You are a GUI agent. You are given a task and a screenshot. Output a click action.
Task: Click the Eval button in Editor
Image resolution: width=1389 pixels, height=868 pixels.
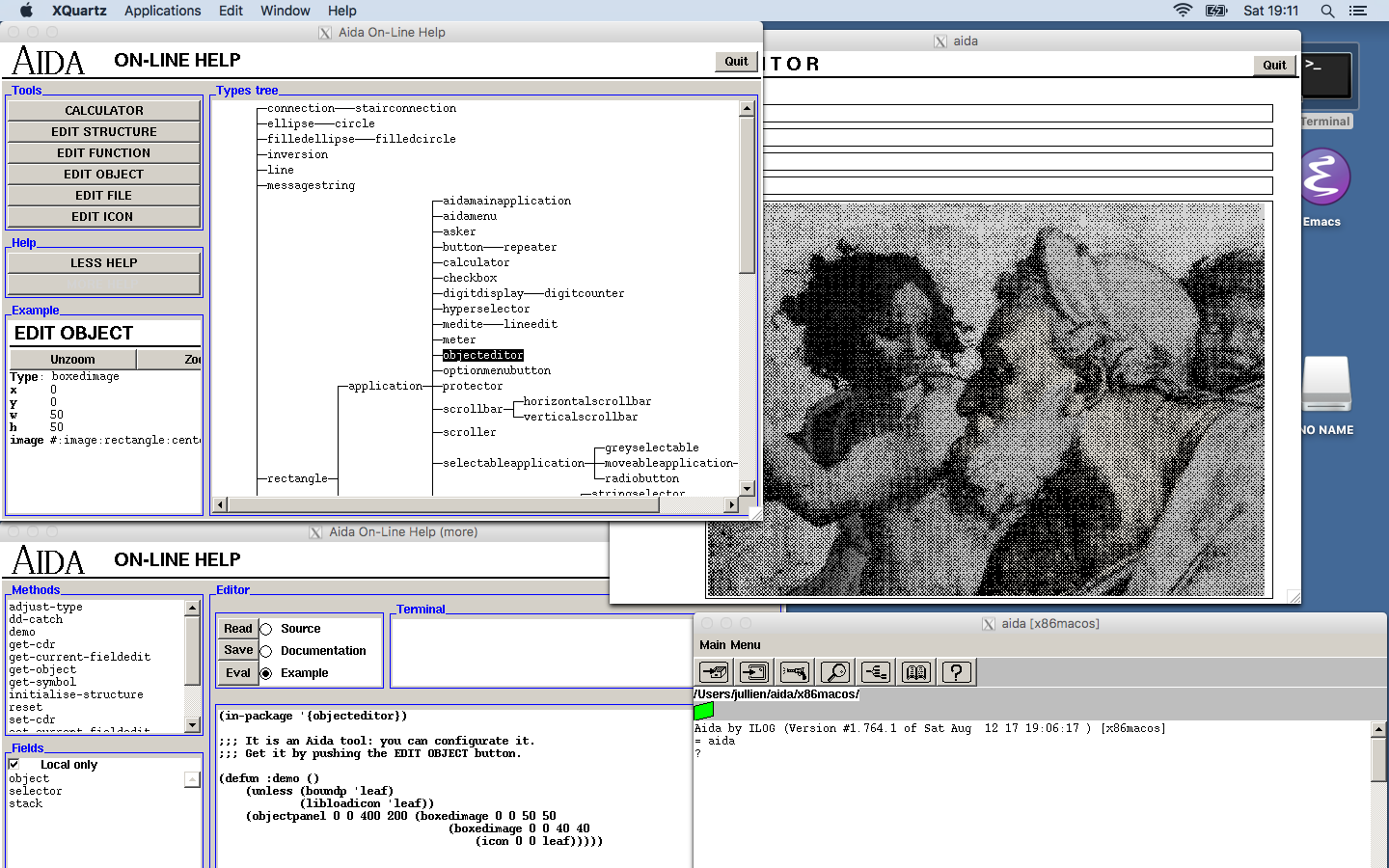238,673
